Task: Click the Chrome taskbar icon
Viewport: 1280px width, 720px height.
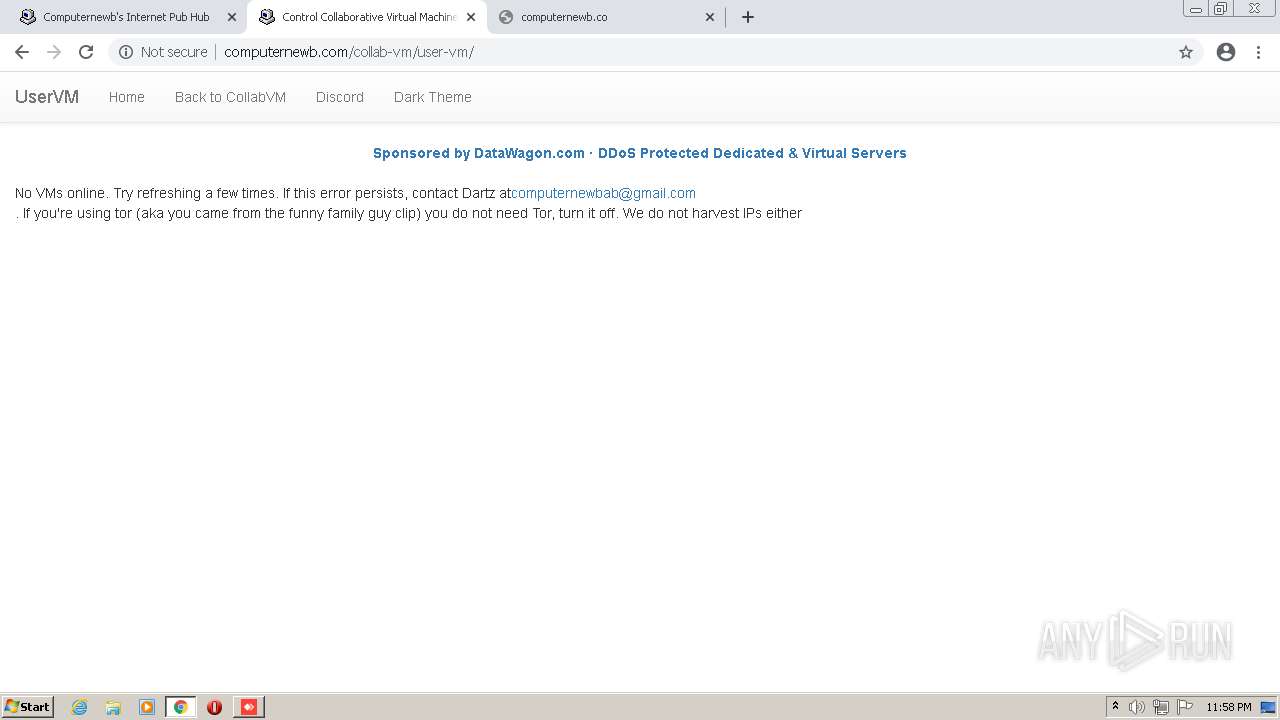Action: (x=181, y=707)
